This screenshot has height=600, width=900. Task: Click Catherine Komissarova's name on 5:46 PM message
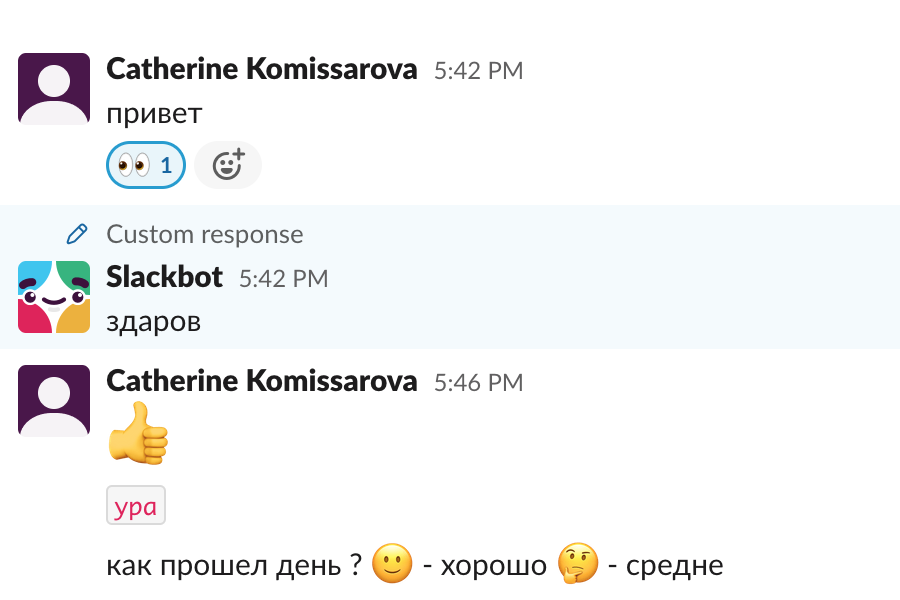(261, 381)
